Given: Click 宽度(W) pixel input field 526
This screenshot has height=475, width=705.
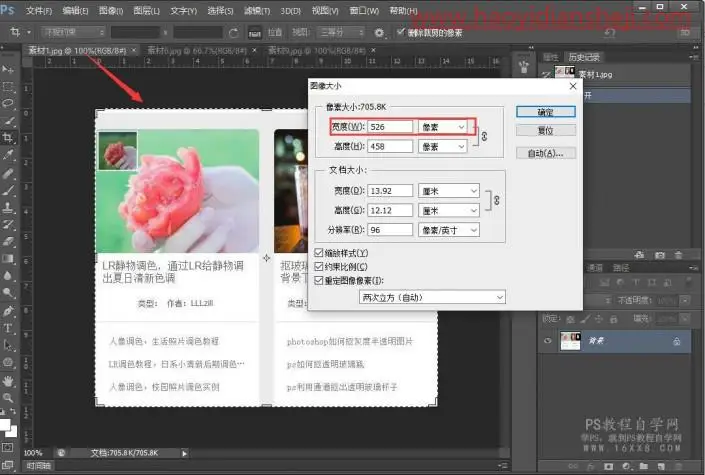Looking at the screenshot, I should 390,127.
